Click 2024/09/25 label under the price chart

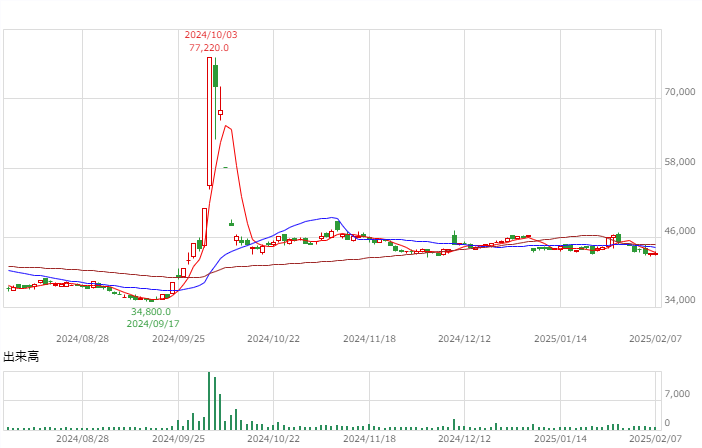click(x=178, y=339)
